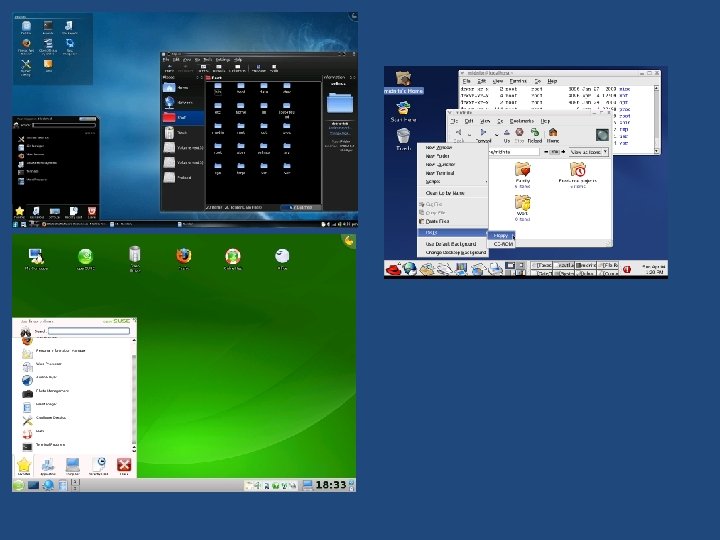Image resolution: width=720 pixels, height=540 pixels.
Task: Launch Firefox from green desktop
Action: coord(184,258)
